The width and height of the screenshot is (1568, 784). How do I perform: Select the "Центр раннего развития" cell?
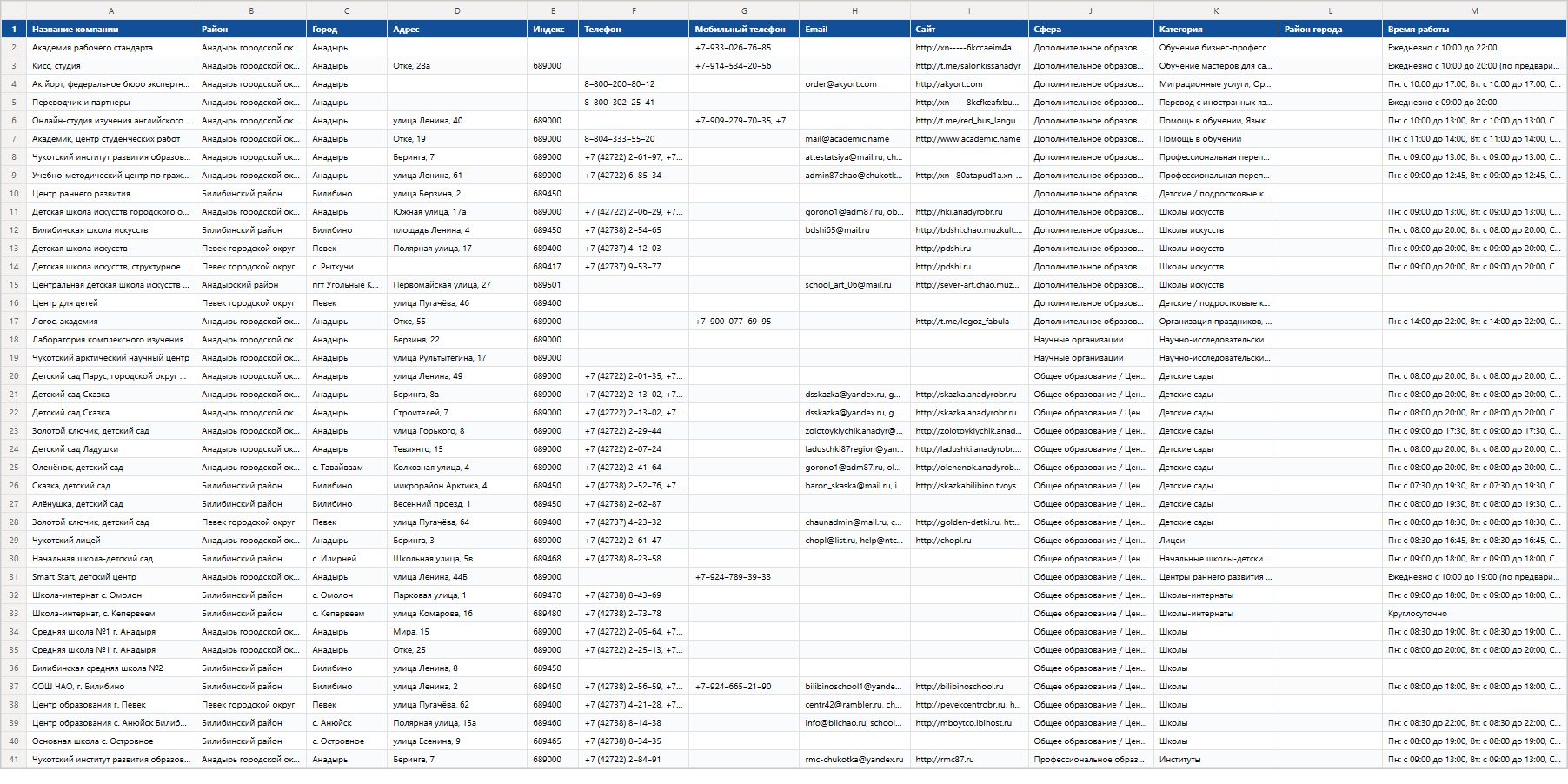pyautogui.click(x=111, y=194)
